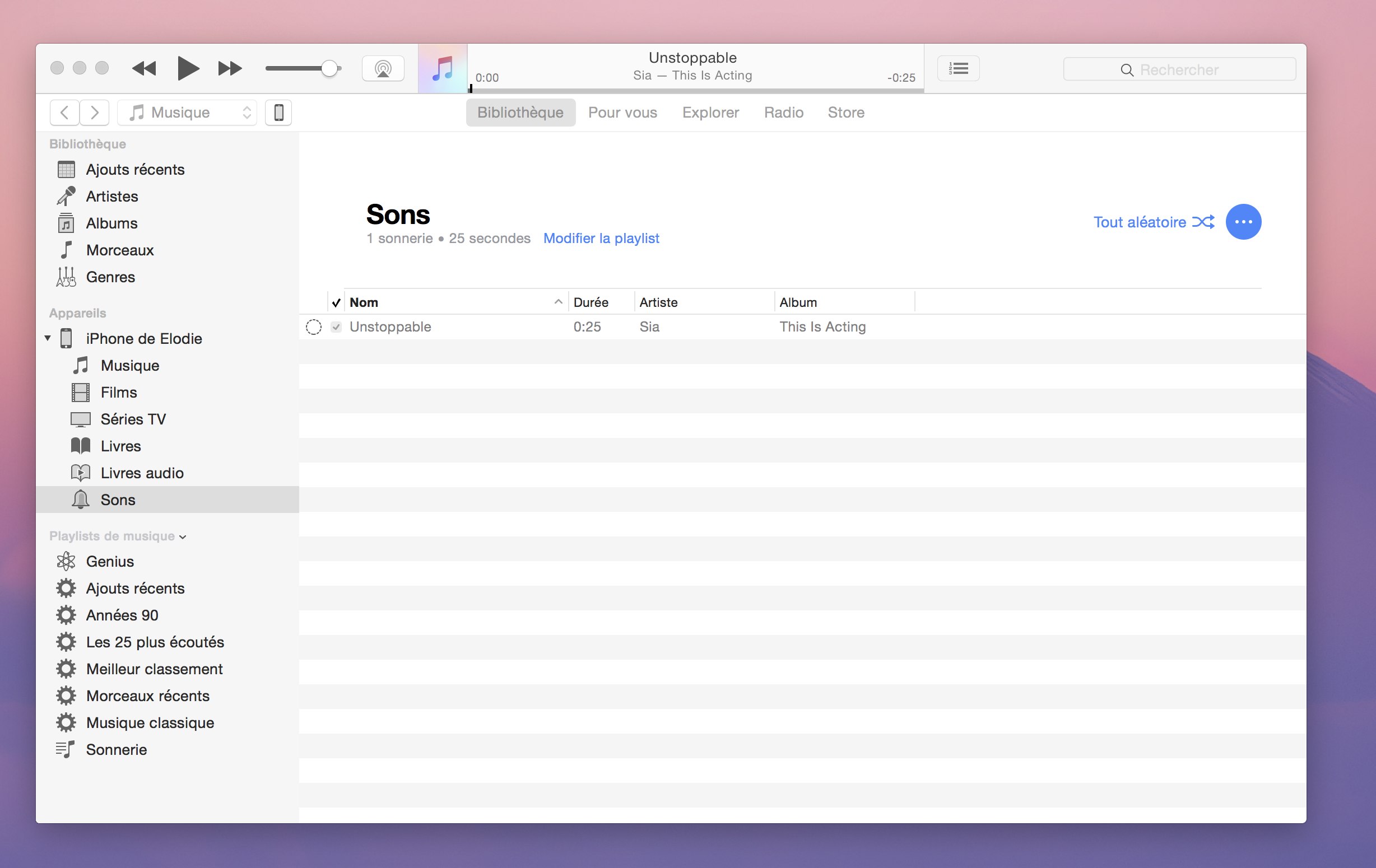
Task: Toggle the checkmark on Unstoppable ringtone
Action: point(337,326)
